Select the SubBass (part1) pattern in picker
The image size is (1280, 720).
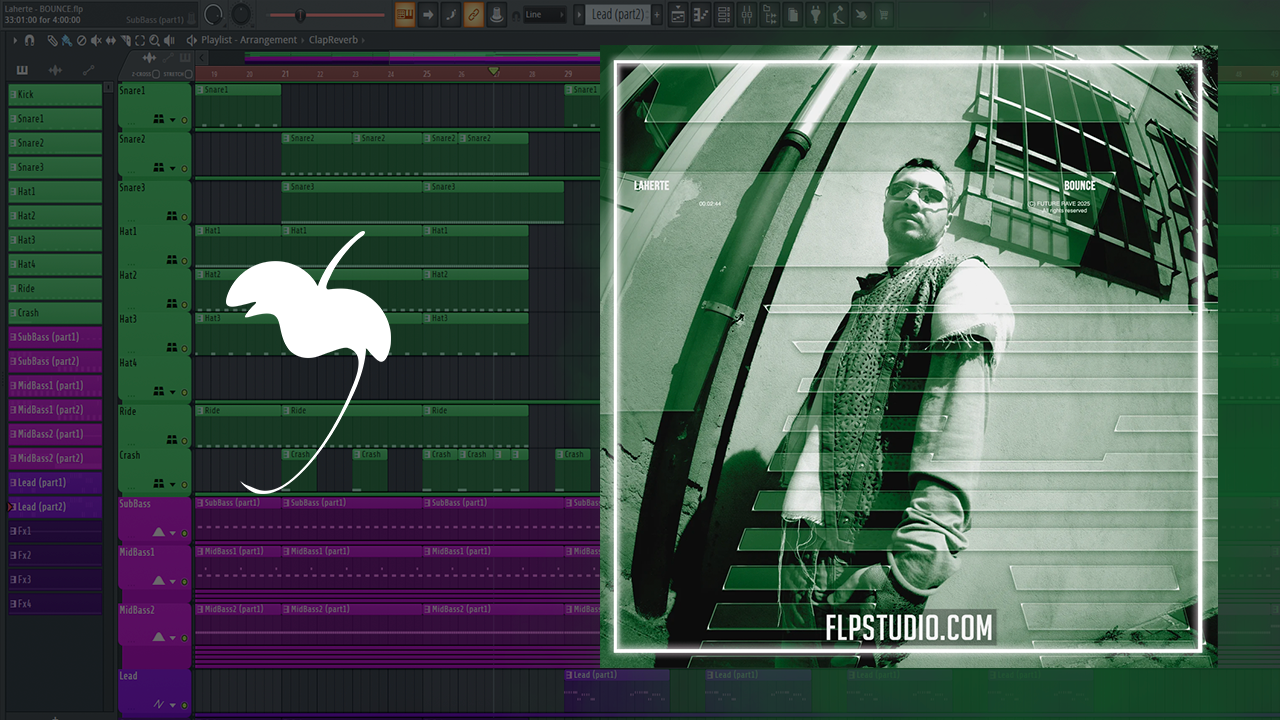[55, 337]
